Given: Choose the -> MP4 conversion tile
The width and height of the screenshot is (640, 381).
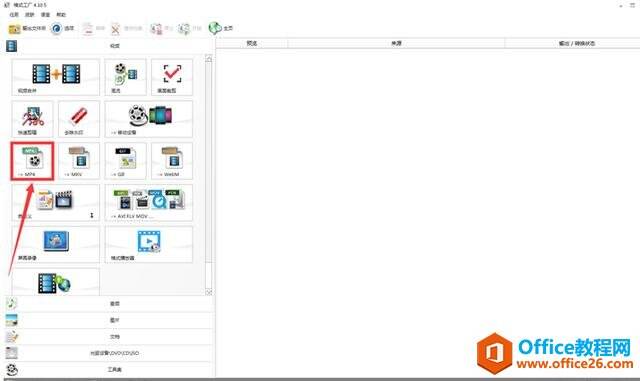Looking at the screenshot, I should click(32, 161).
